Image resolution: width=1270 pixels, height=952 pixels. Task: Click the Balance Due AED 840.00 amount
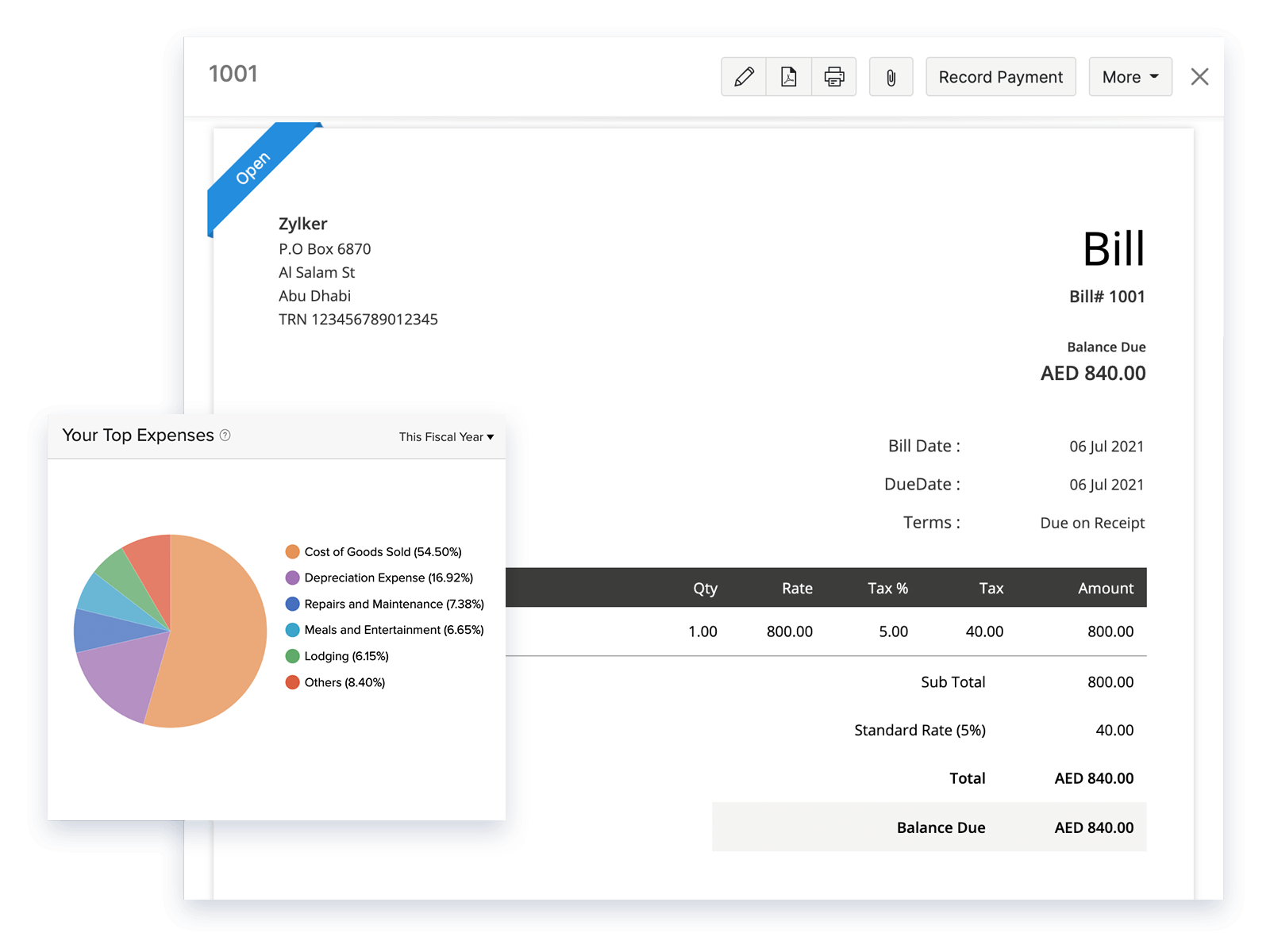click(x=1092, y=373)
